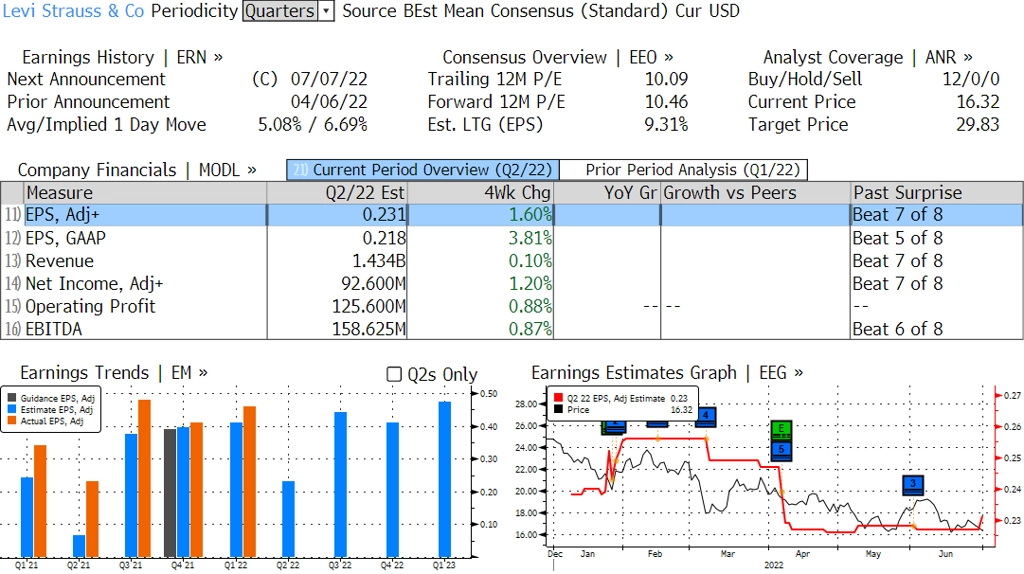Image resolution: width=1024 pixels, height=574 pixels.
Task: Open the Levi Strauss & Co security link
Action: 73,11
